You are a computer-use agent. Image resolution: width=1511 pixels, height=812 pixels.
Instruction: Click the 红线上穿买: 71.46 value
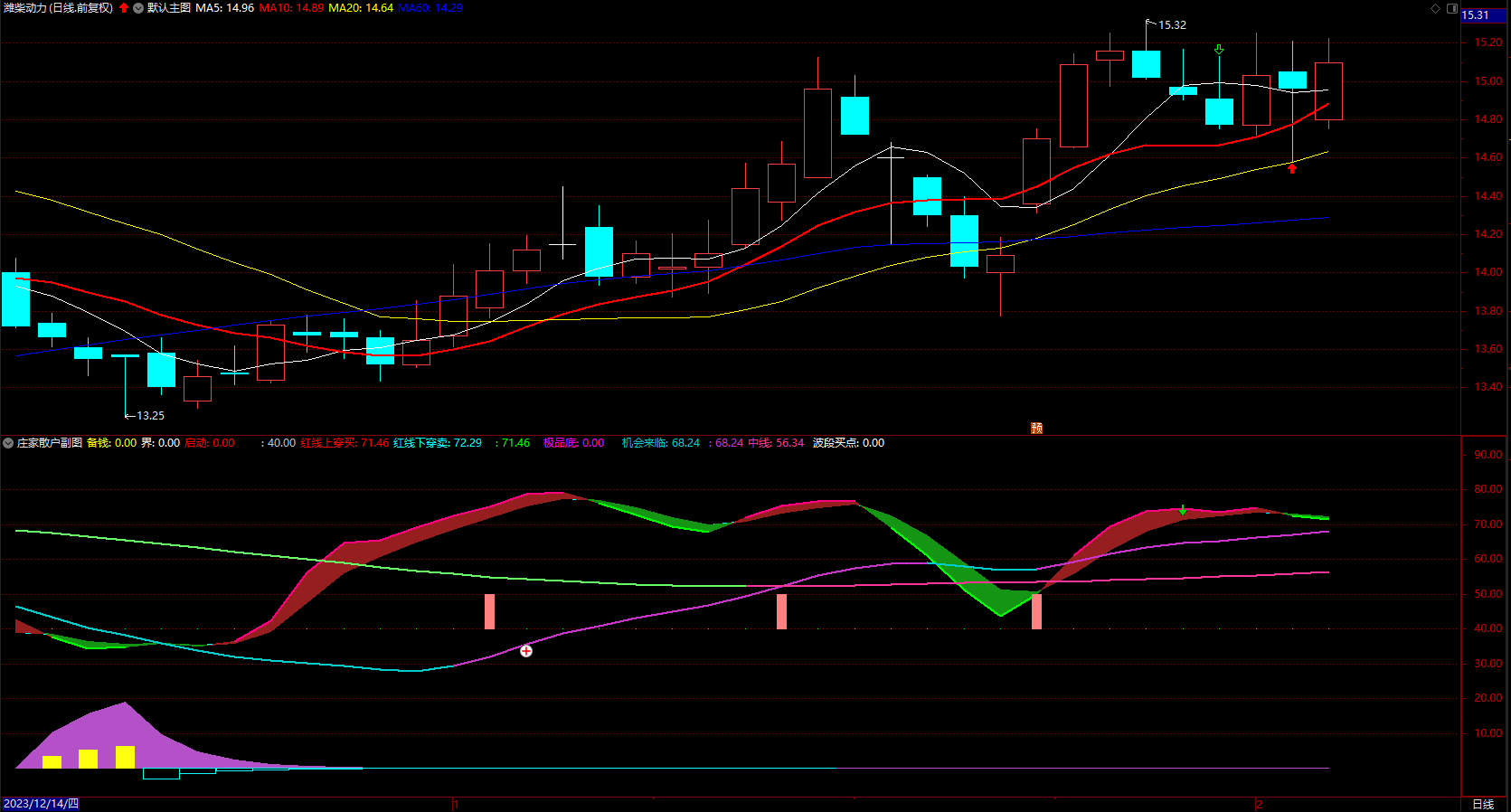click(345, 443)
